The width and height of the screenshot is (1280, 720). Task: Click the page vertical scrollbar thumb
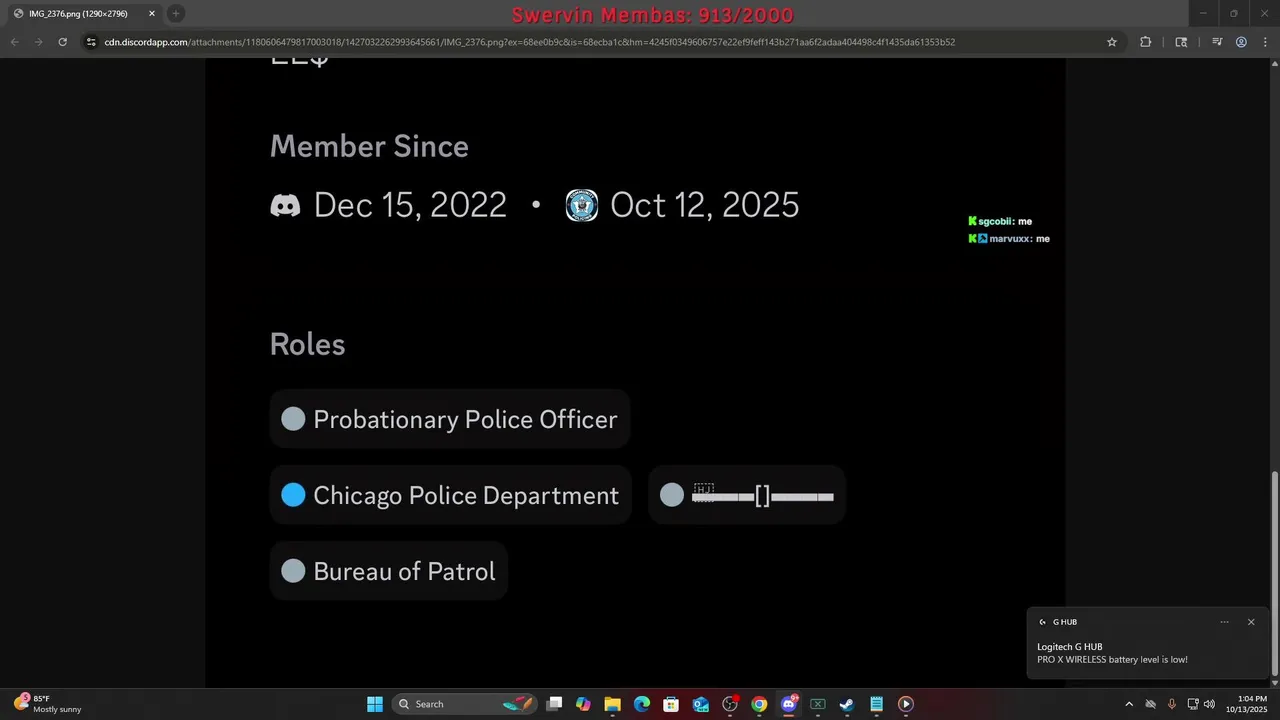click(x=1273, y=573)
